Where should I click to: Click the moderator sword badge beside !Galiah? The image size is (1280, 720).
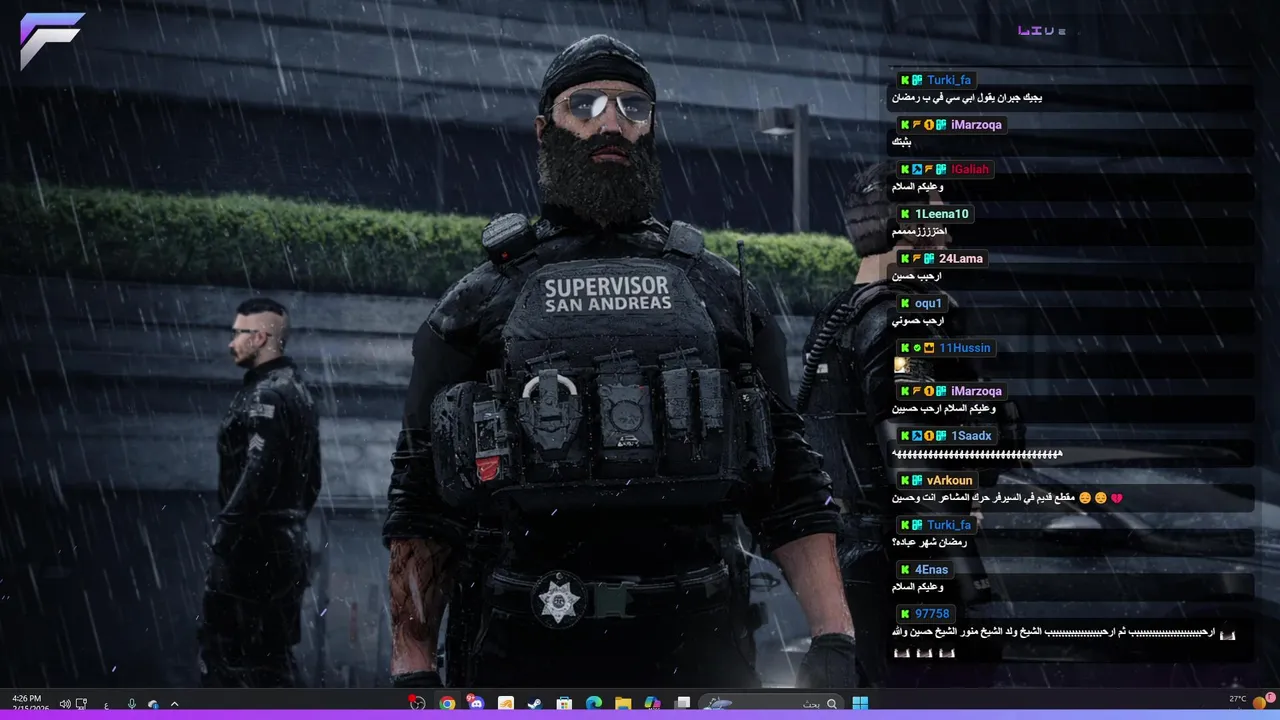pyautogui.click(x=917, y=169)
